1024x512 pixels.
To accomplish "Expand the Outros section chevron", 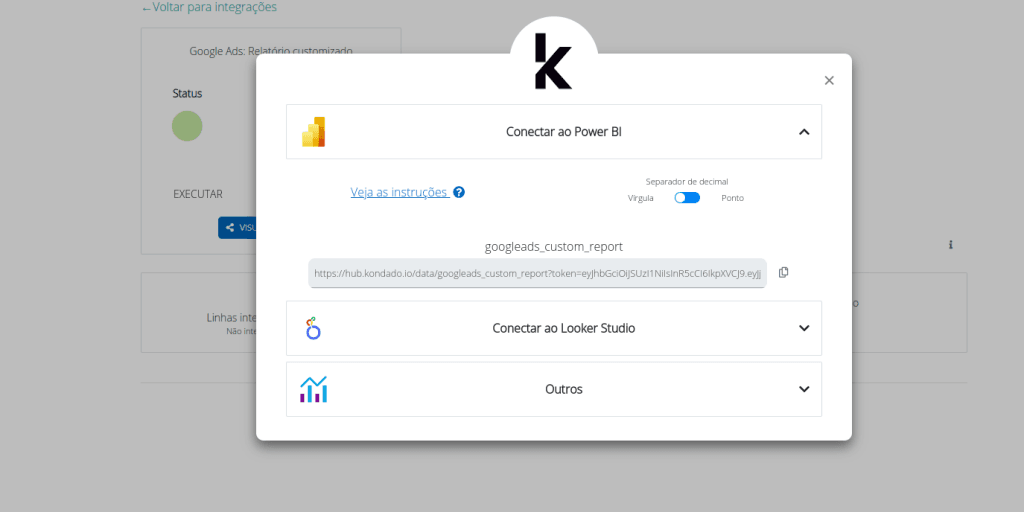I will (x=804, y=389).
